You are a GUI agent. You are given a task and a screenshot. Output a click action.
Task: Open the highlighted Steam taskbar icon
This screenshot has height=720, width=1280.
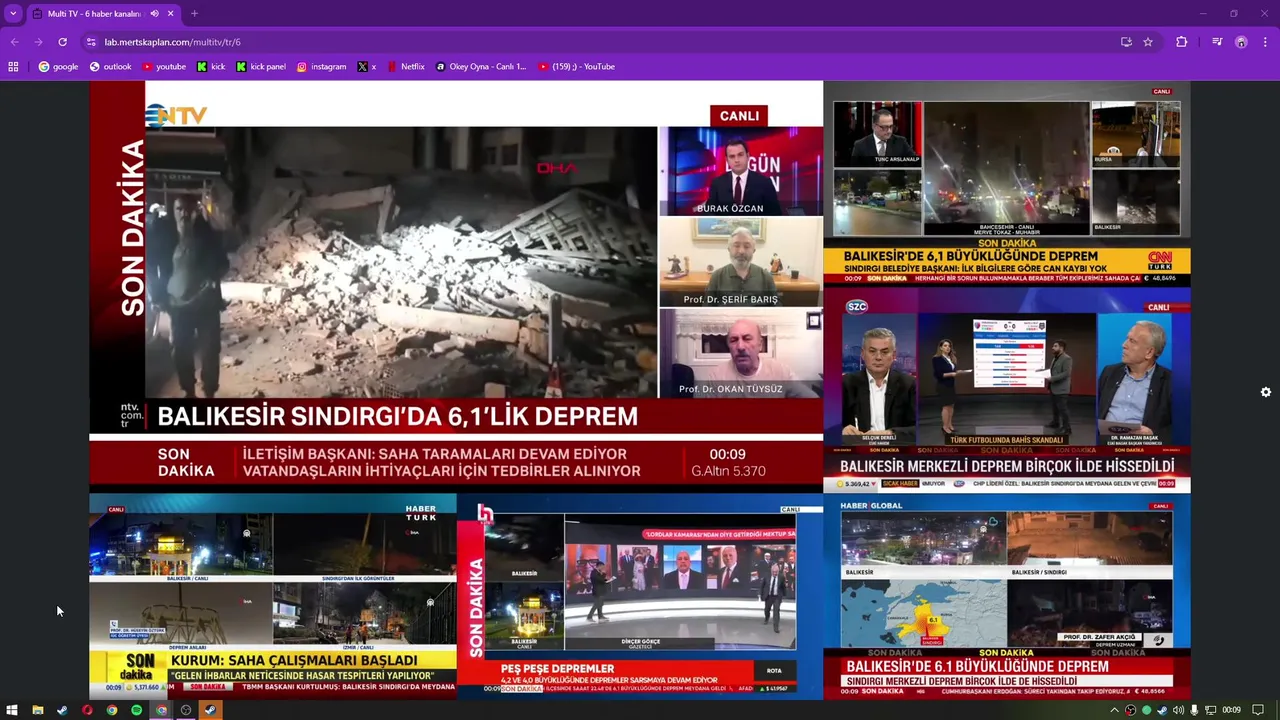point(210,710)
